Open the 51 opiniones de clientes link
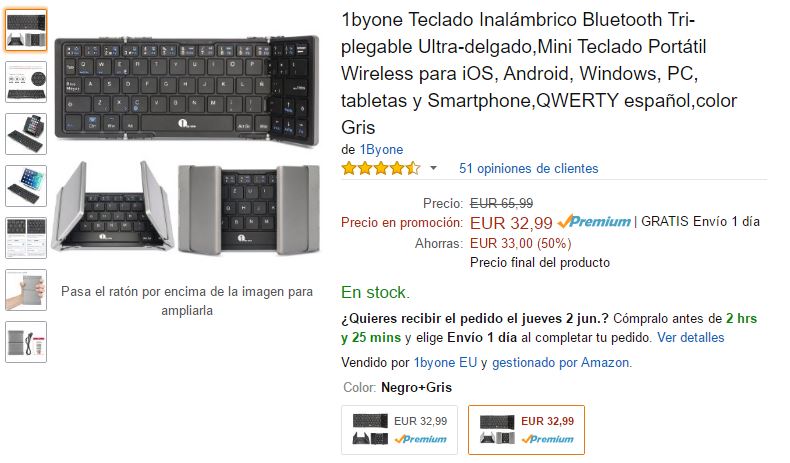Image resolution: width=790 pixels, height=463 pixels. pos(528,168)
